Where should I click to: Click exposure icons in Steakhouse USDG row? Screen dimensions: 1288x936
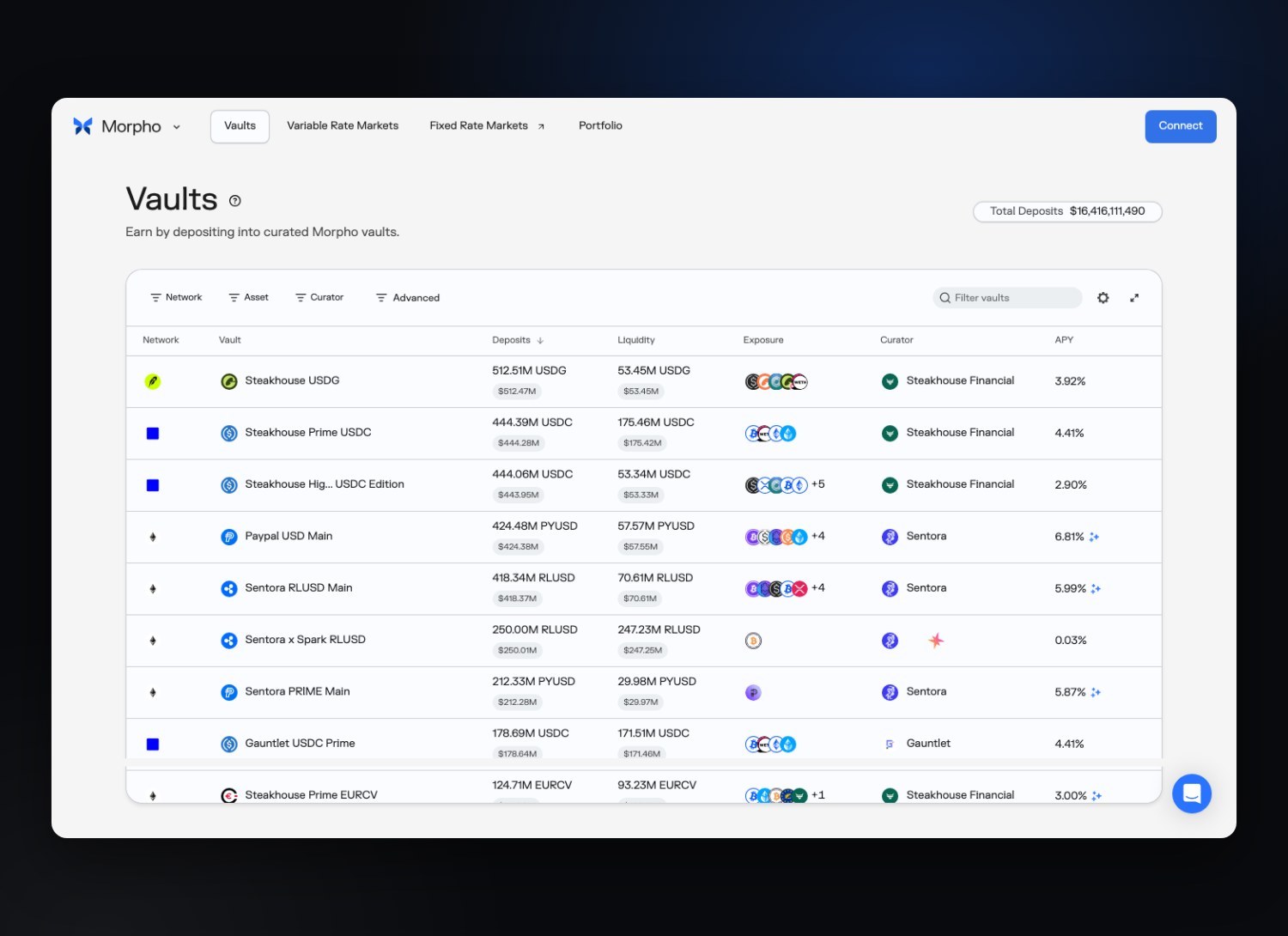tap(776, 381)
